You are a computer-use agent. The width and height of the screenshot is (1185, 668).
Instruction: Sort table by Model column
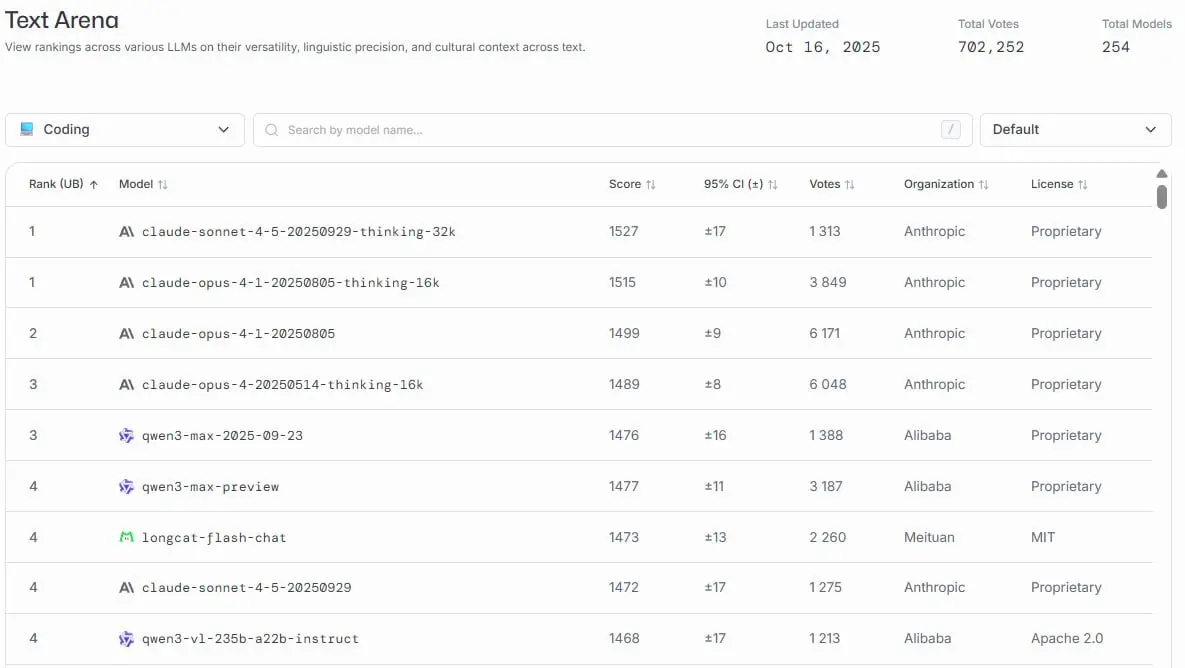tap(143, 184)
